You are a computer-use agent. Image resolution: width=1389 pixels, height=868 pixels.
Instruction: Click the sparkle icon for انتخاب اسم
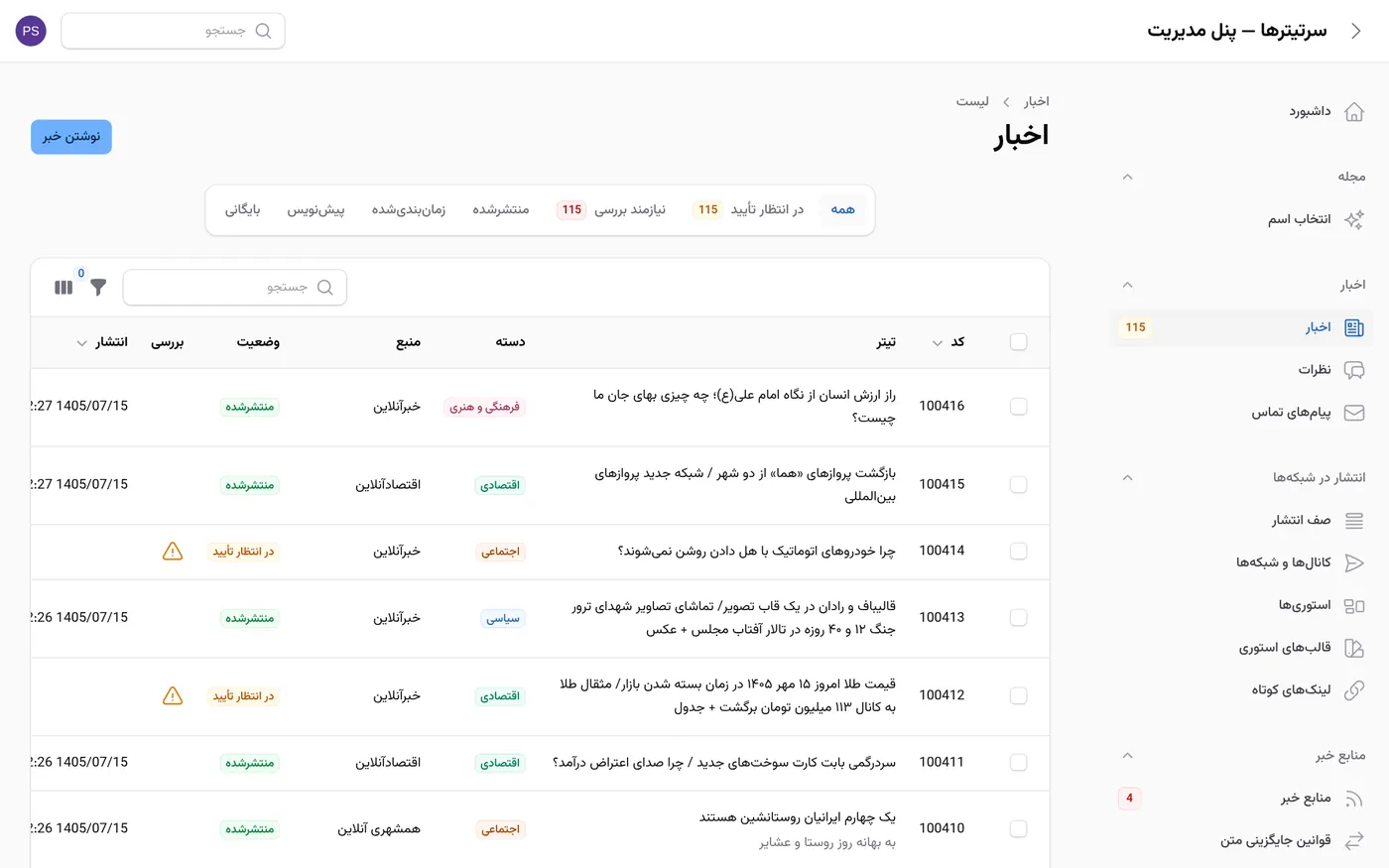click(1353, 219)
